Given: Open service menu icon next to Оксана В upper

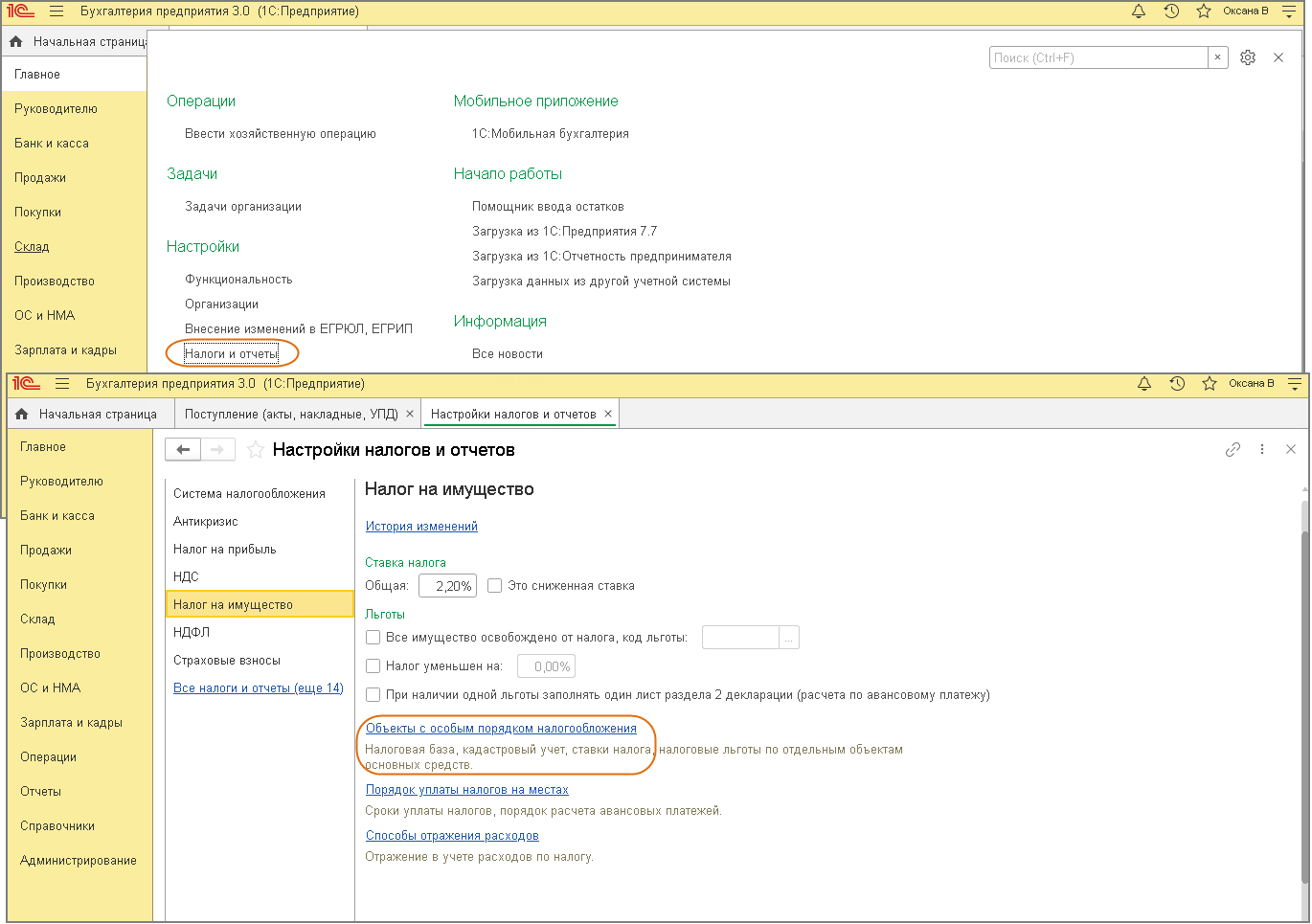Looking at the screenshot, I should [1289, 11].
